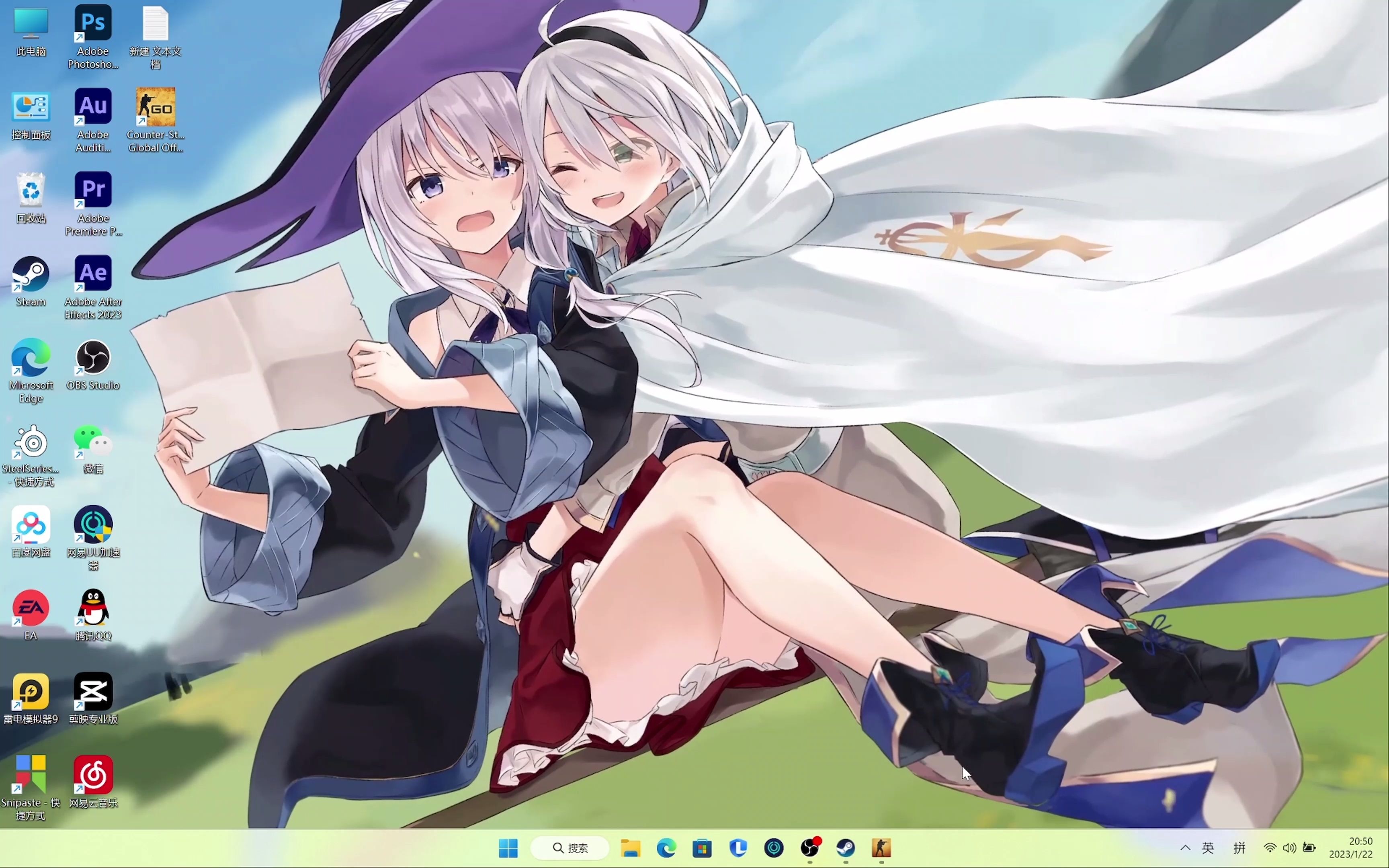Open the Windows Start menu

pyautogui.click(x=508, y=848)
